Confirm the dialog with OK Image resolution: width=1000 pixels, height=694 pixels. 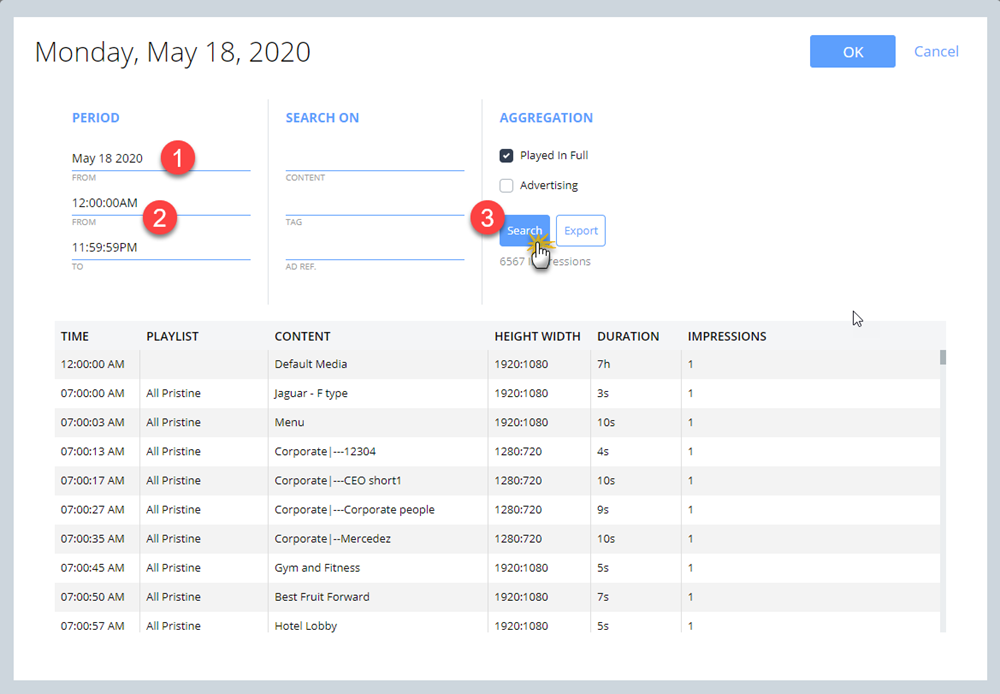pos(852,51)
